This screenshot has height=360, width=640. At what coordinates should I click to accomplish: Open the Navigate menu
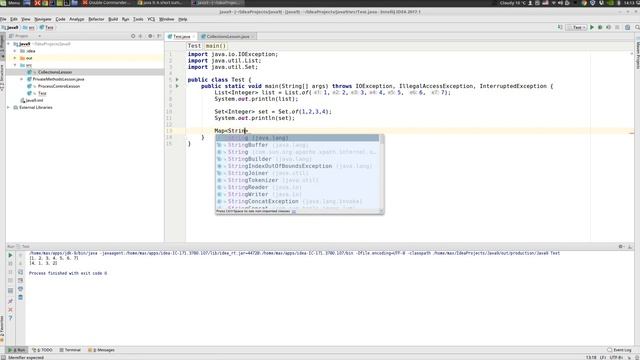coord(42,19)
